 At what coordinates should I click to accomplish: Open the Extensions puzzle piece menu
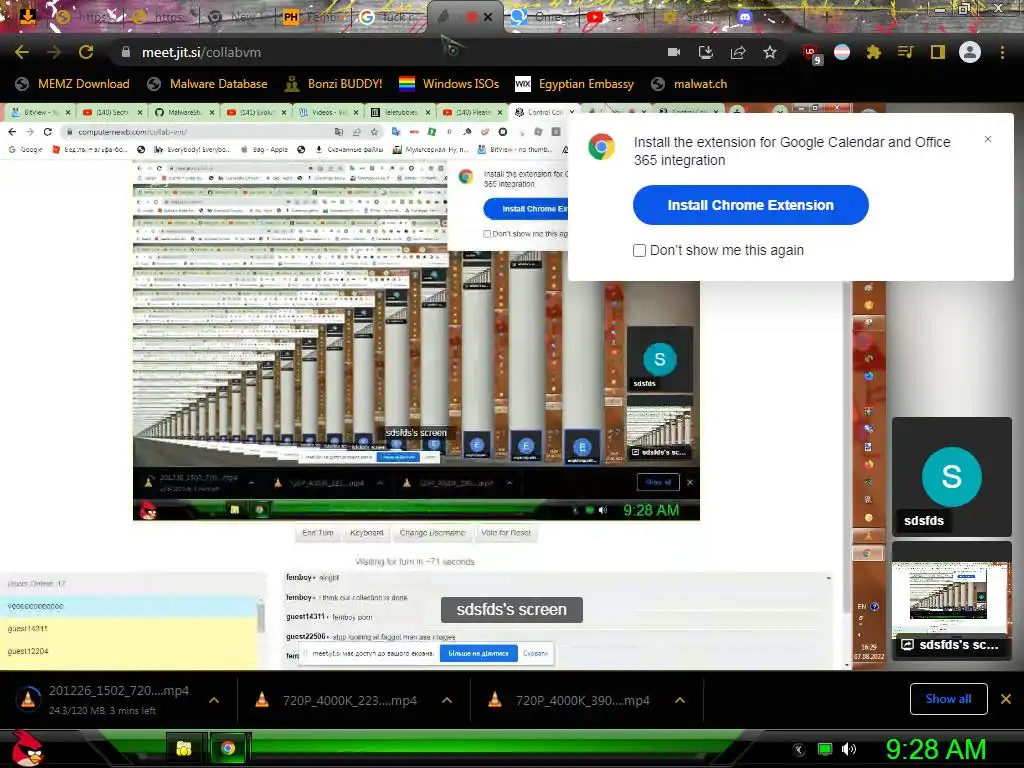point(874,52)
